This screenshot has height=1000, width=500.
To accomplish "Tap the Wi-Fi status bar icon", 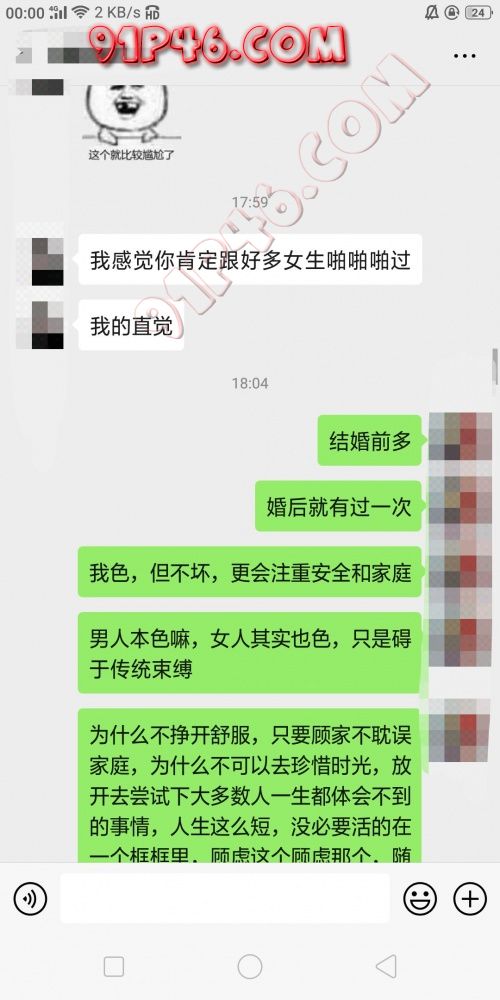I will pyautogui.click(x=80, y=12).
